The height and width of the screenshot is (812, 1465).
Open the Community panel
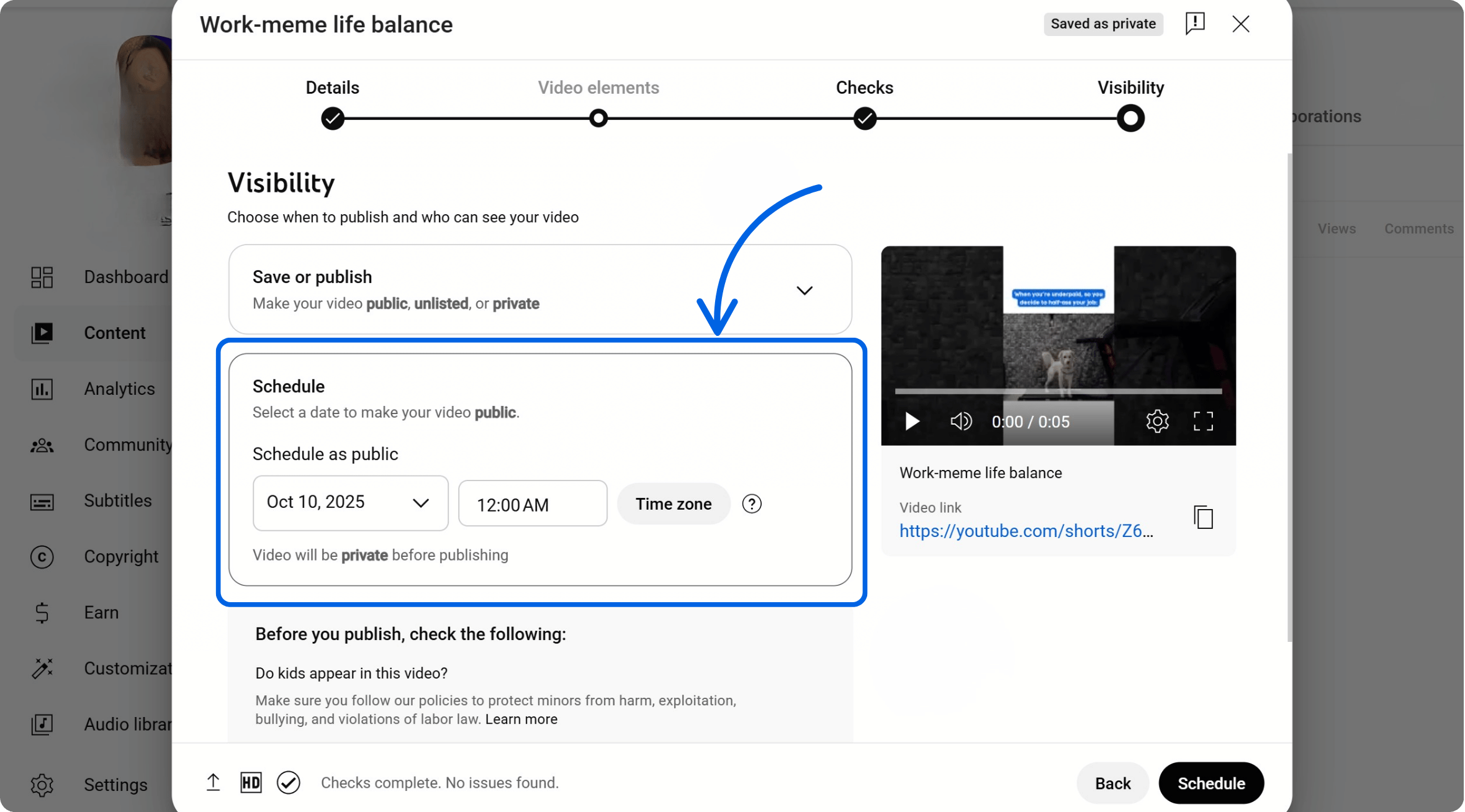(42, 444)
